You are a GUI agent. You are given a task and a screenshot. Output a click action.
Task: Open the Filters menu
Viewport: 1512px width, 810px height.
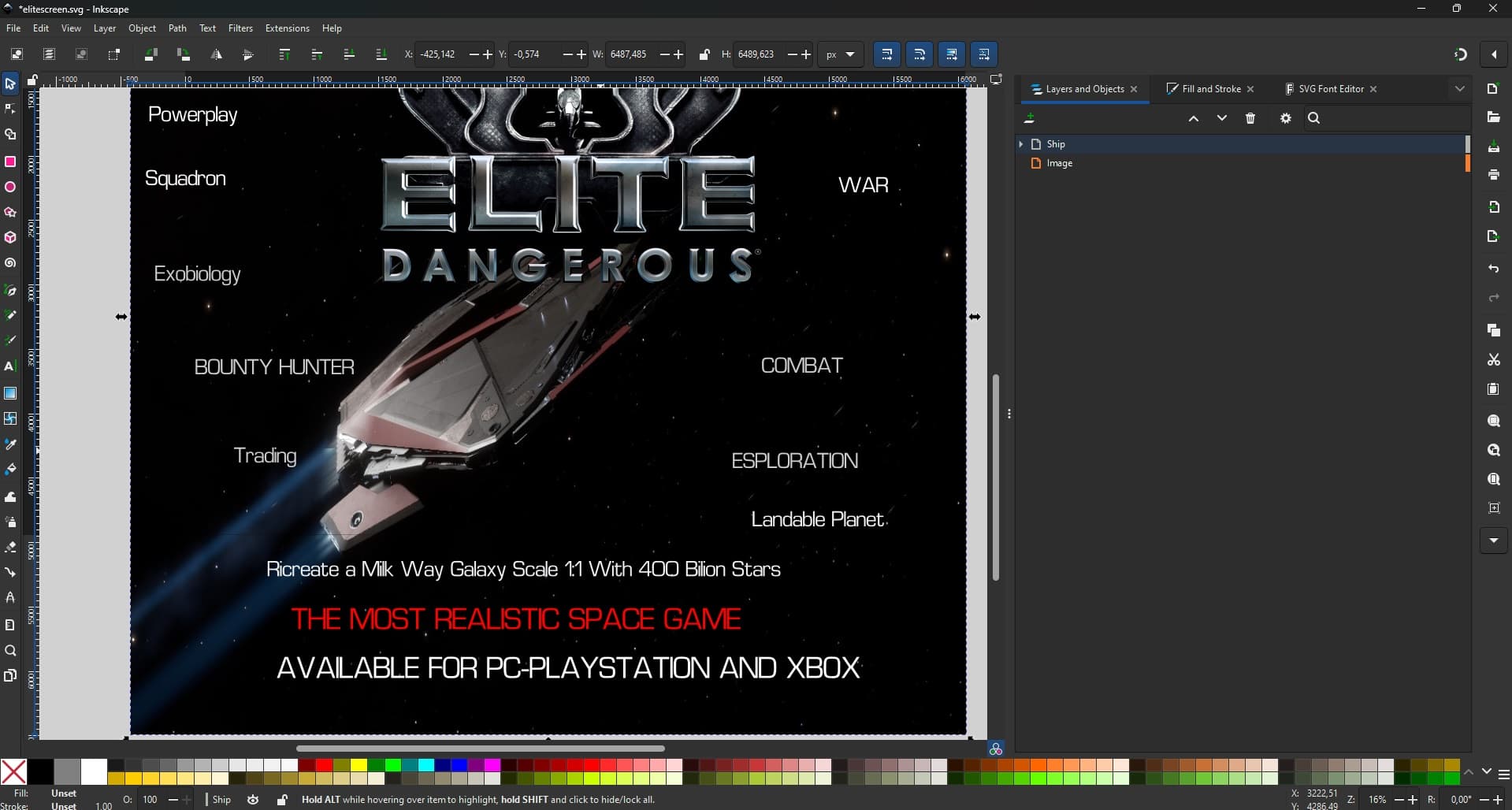pos(240,28)
